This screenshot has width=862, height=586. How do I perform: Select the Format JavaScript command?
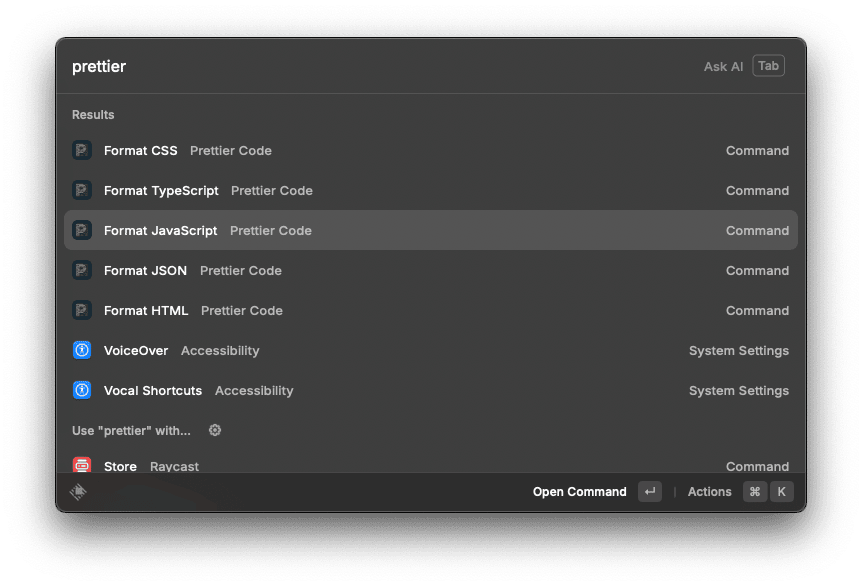click(431, 230)
